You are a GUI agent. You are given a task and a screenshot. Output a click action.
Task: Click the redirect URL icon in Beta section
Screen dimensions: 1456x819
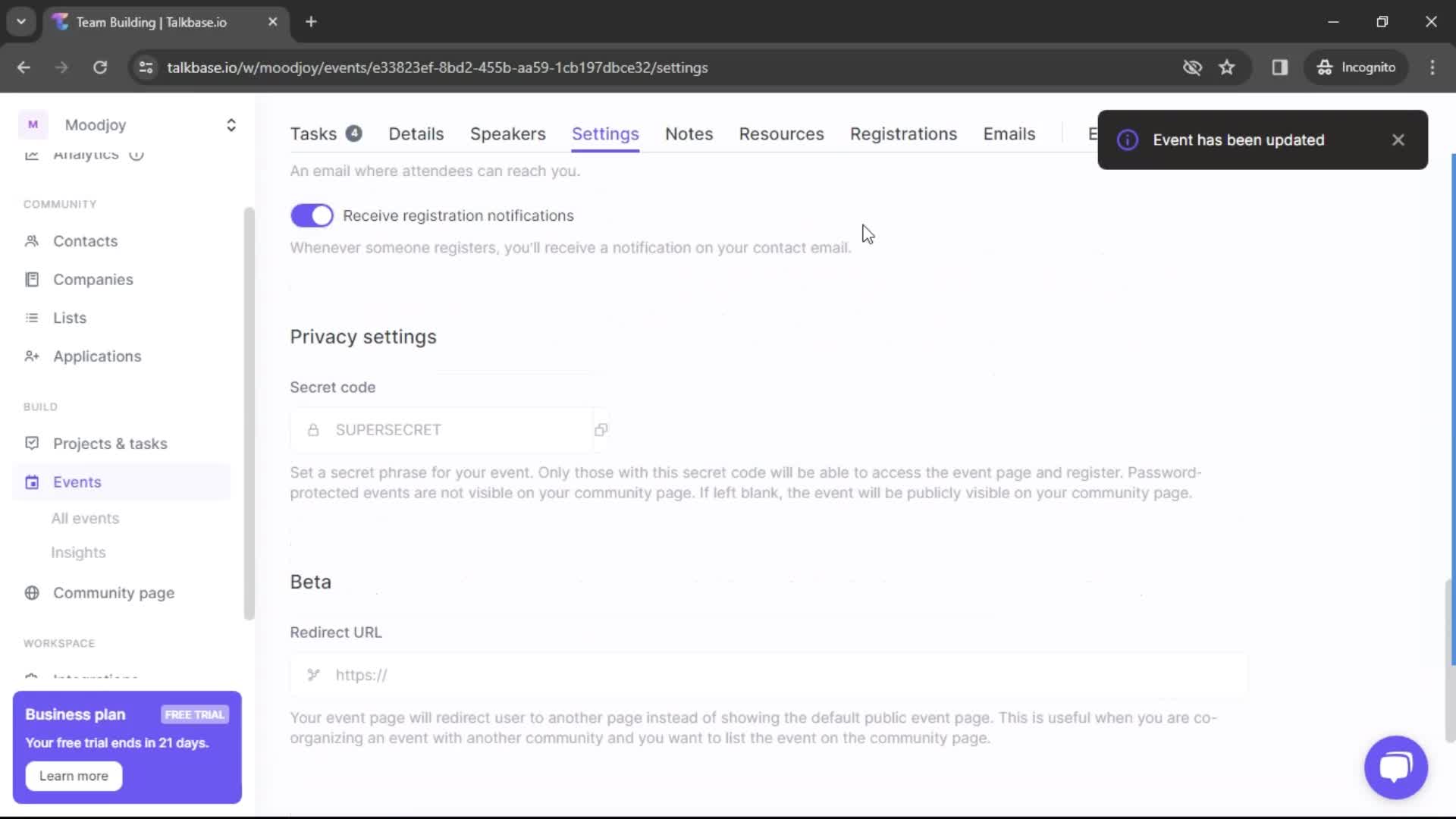314,675
